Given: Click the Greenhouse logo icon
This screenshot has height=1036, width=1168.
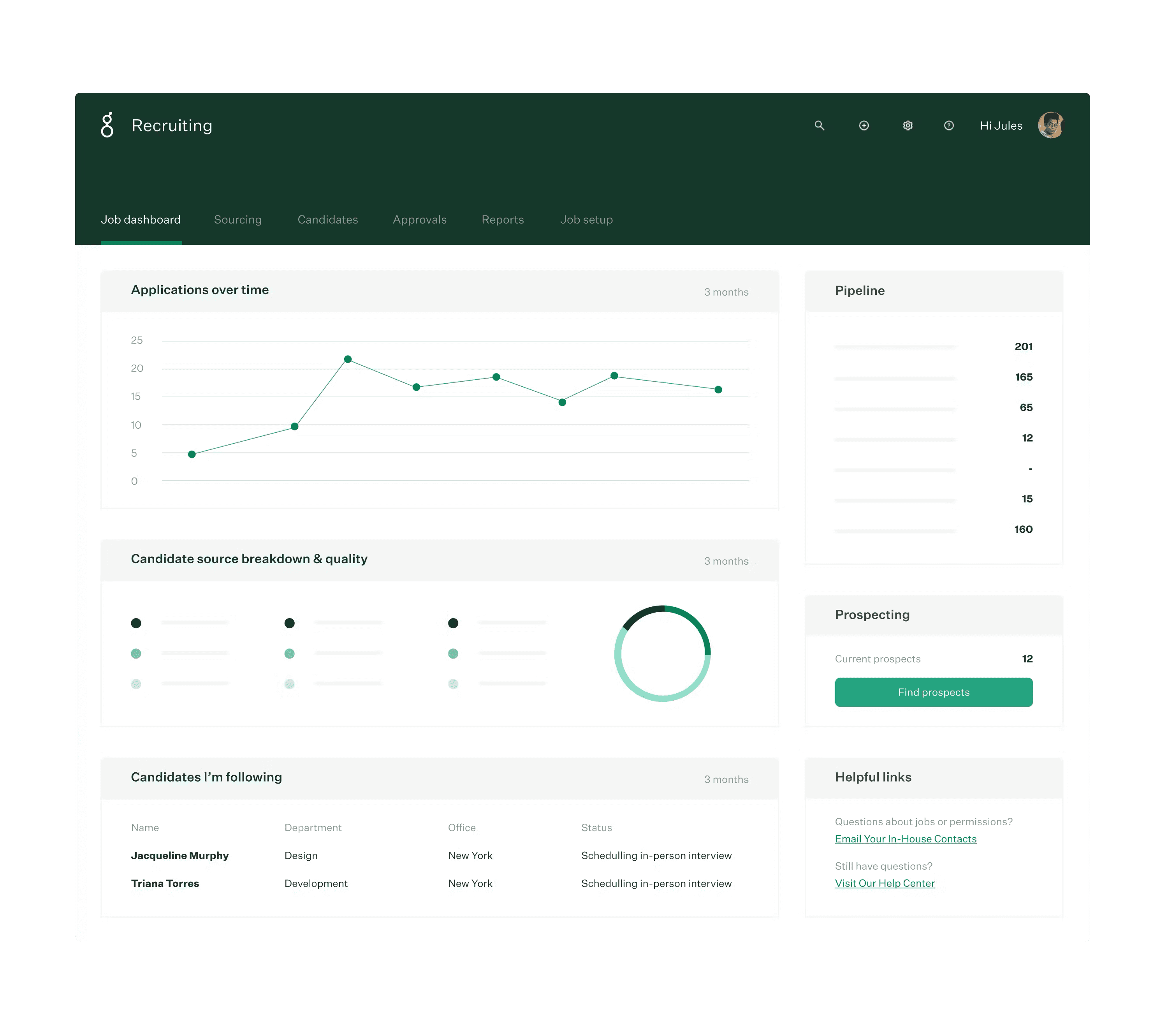Looking at the screenshot, I should point(107,125).
